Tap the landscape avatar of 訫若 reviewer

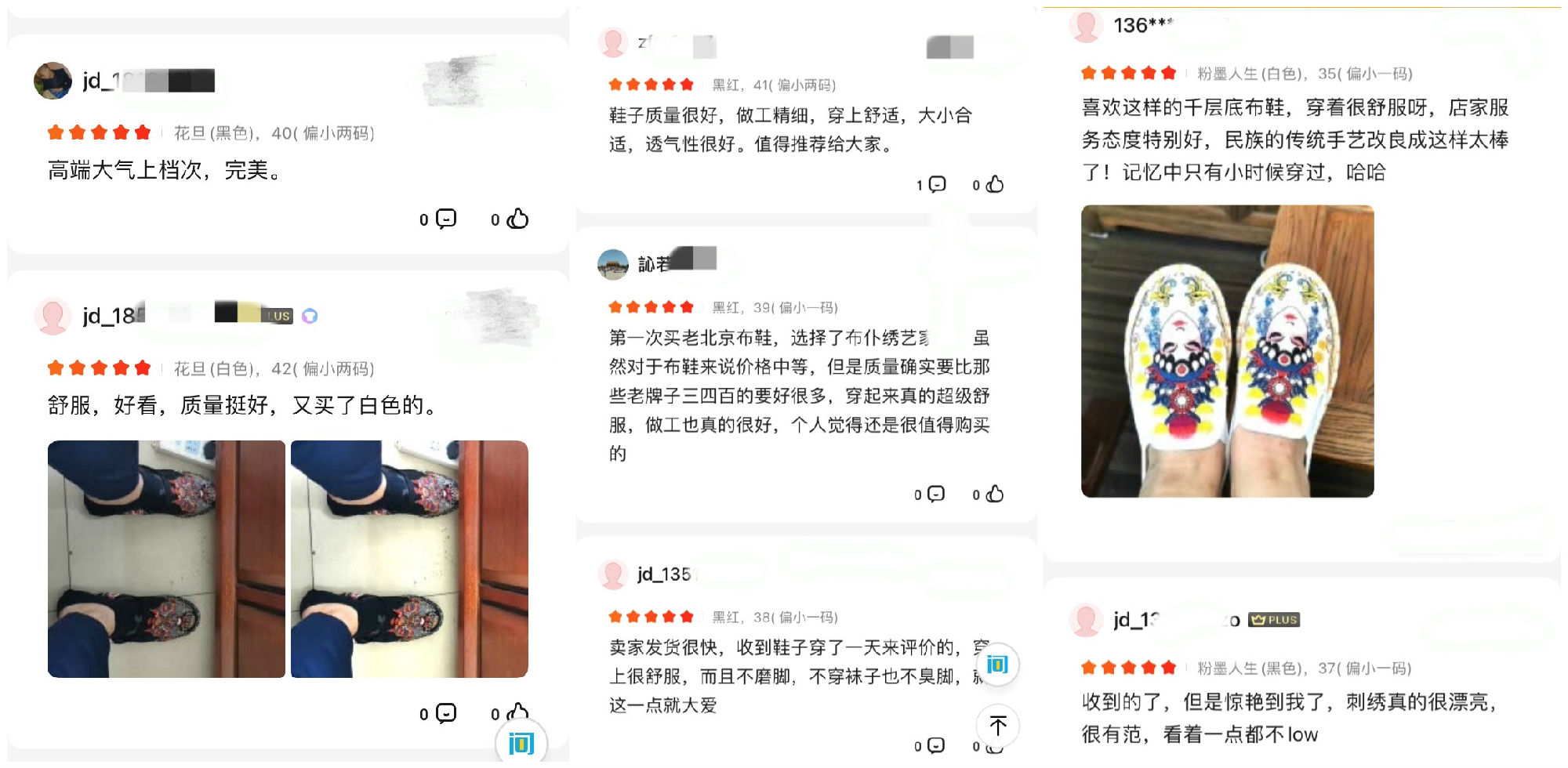pos(613,264)
